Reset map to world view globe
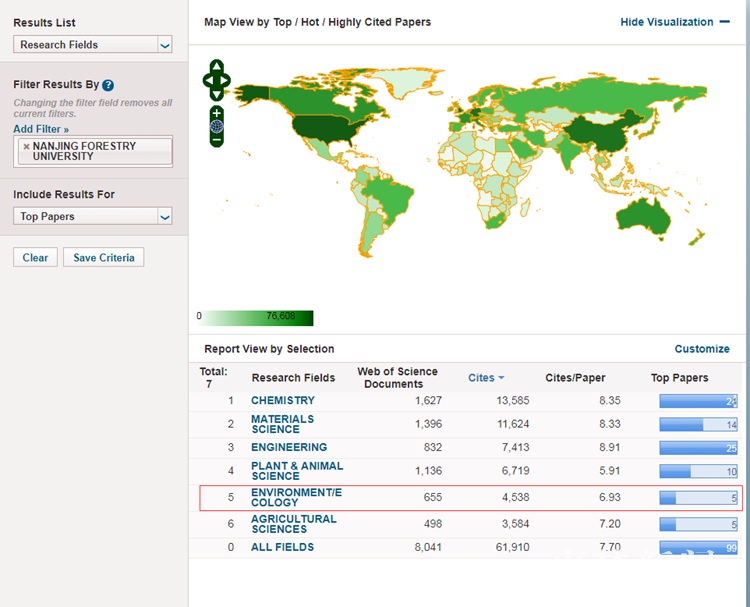Viewport: 750px width, 607px height. (217, 126)
